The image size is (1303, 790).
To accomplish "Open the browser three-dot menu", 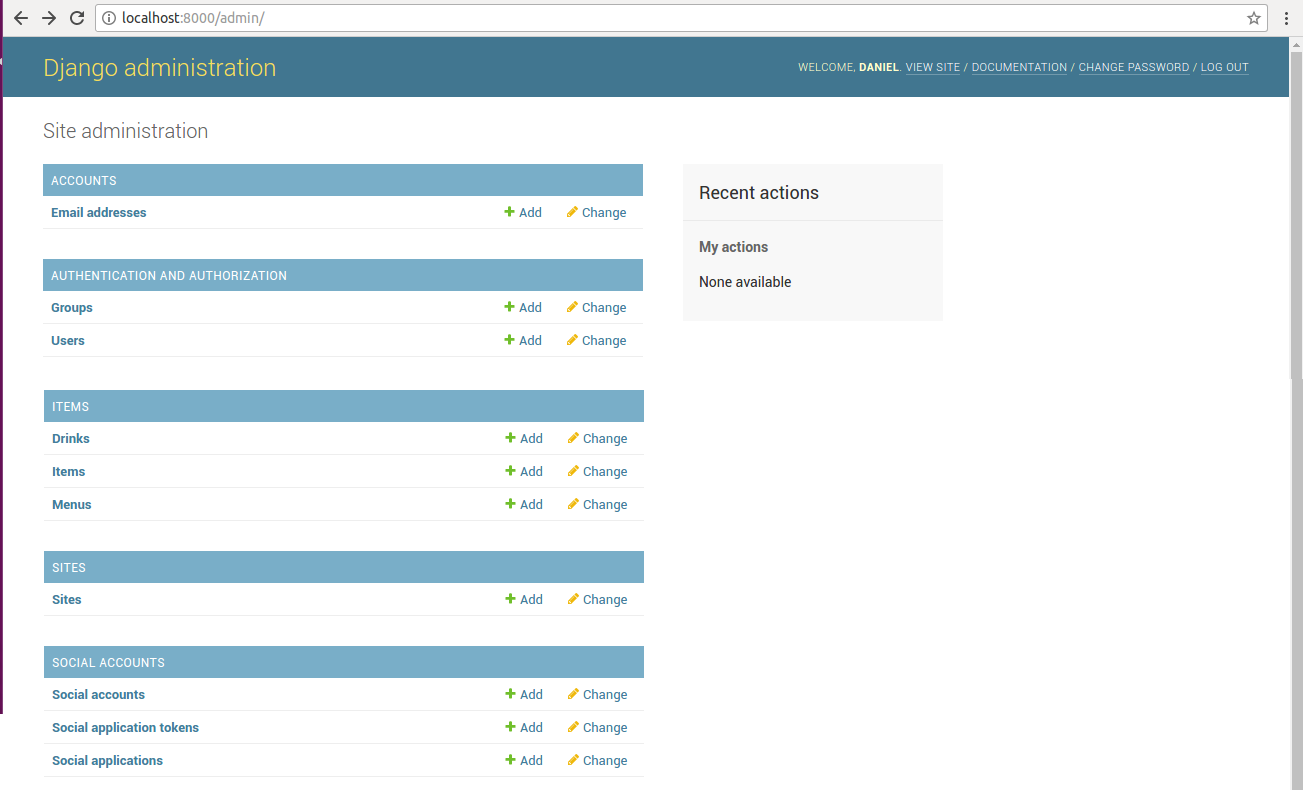I will (x=1286, y=18).
